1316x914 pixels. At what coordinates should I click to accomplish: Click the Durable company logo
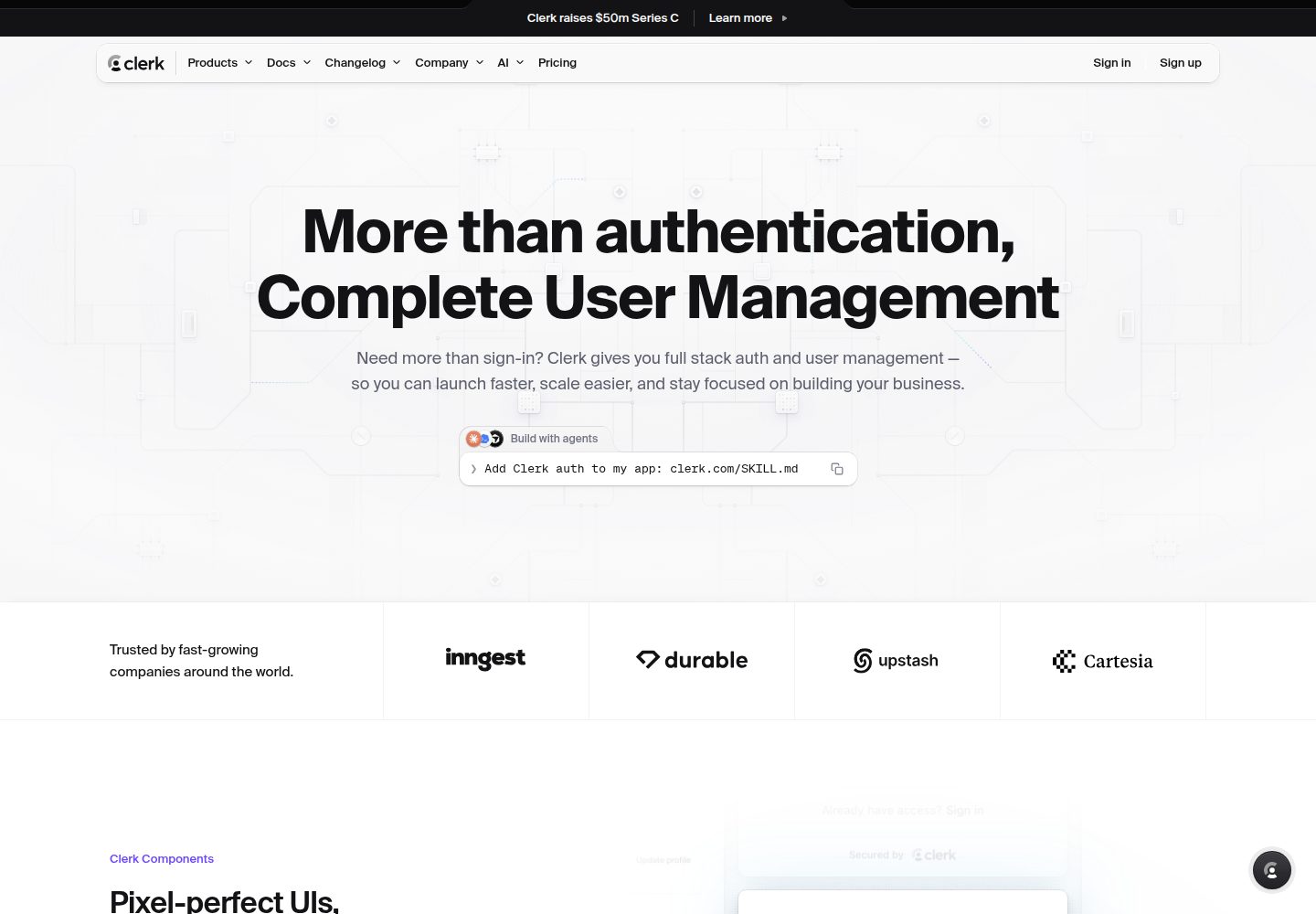tap(692, 660)
